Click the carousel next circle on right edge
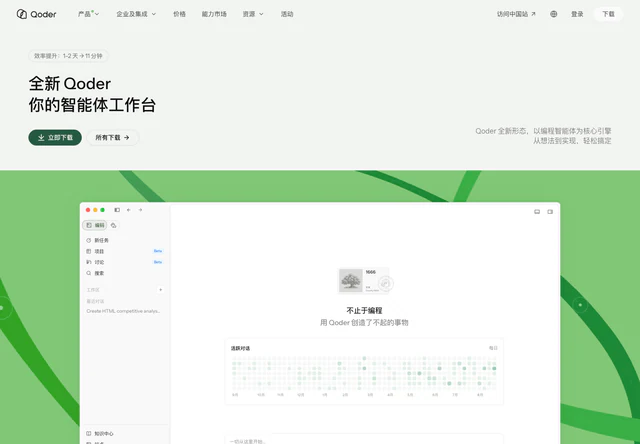 (x=580, y=305)
